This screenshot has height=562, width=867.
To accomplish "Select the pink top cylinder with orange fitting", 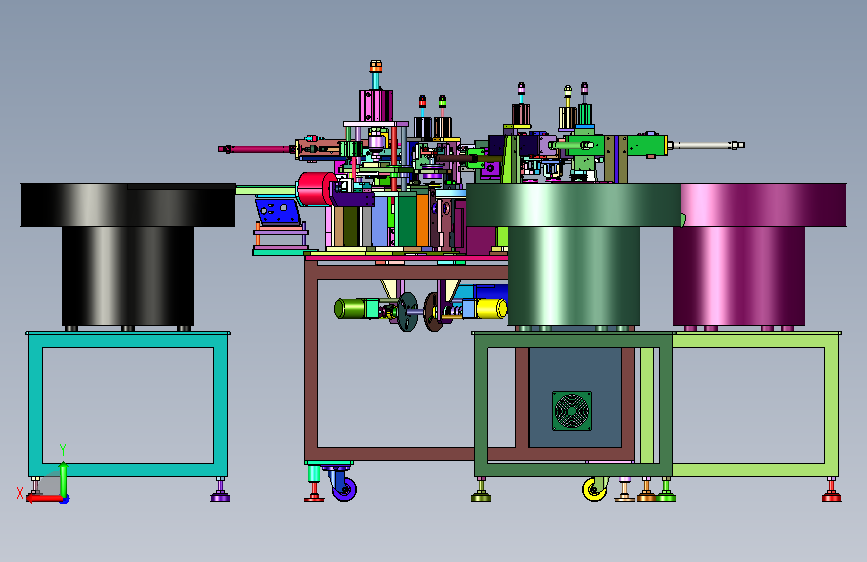I will pyautogui.click(x=376, y=106).
